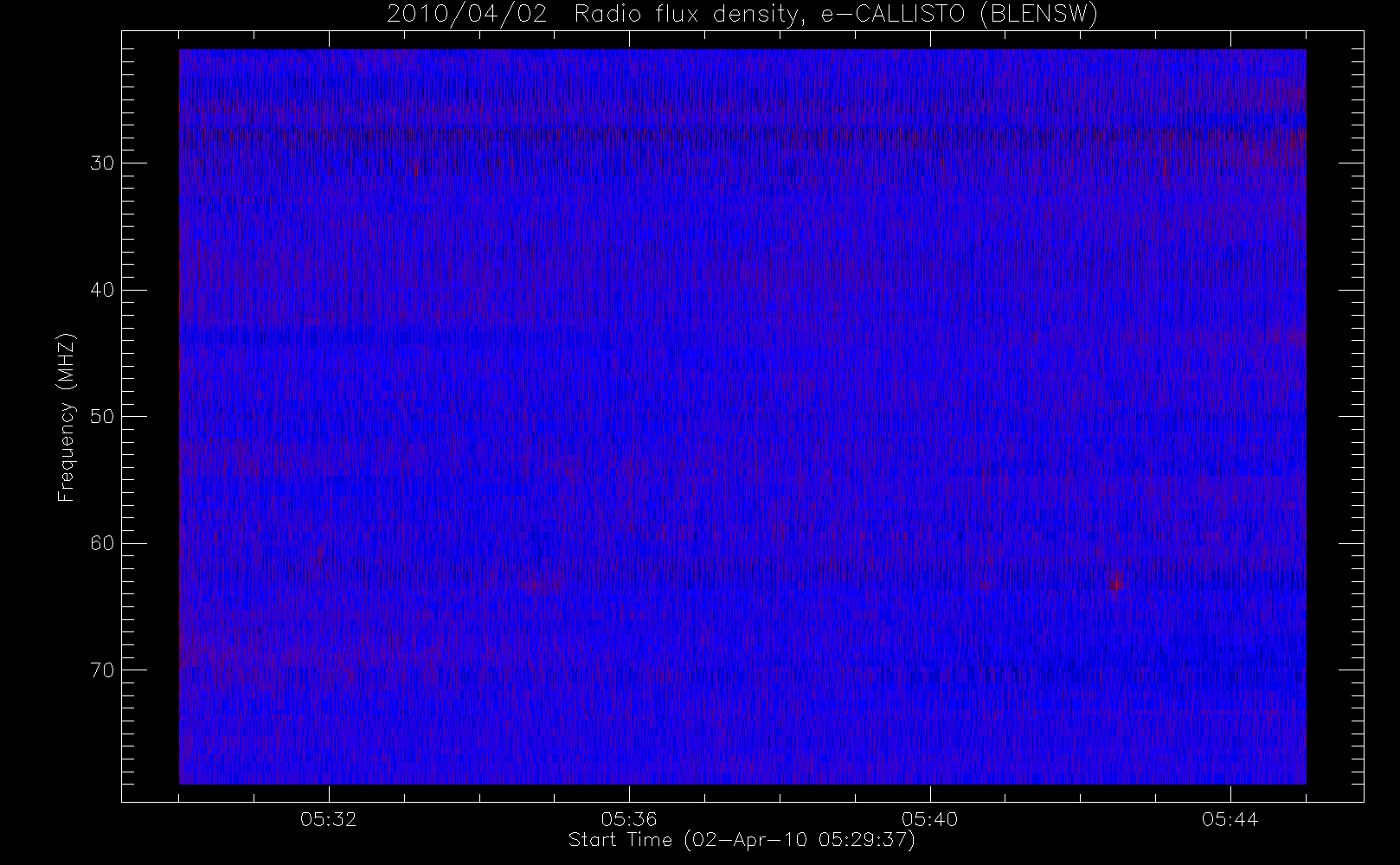Click the 70 frequency tick label
Viewport: 1400px width, 865px height.
[101, 670]
